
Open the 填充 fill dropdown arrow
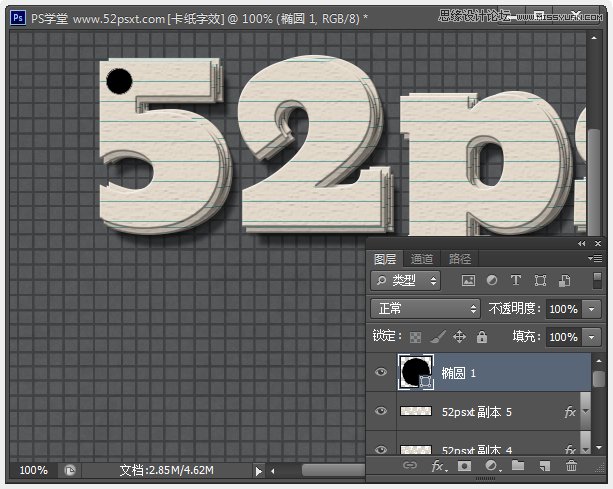(589, 337)
